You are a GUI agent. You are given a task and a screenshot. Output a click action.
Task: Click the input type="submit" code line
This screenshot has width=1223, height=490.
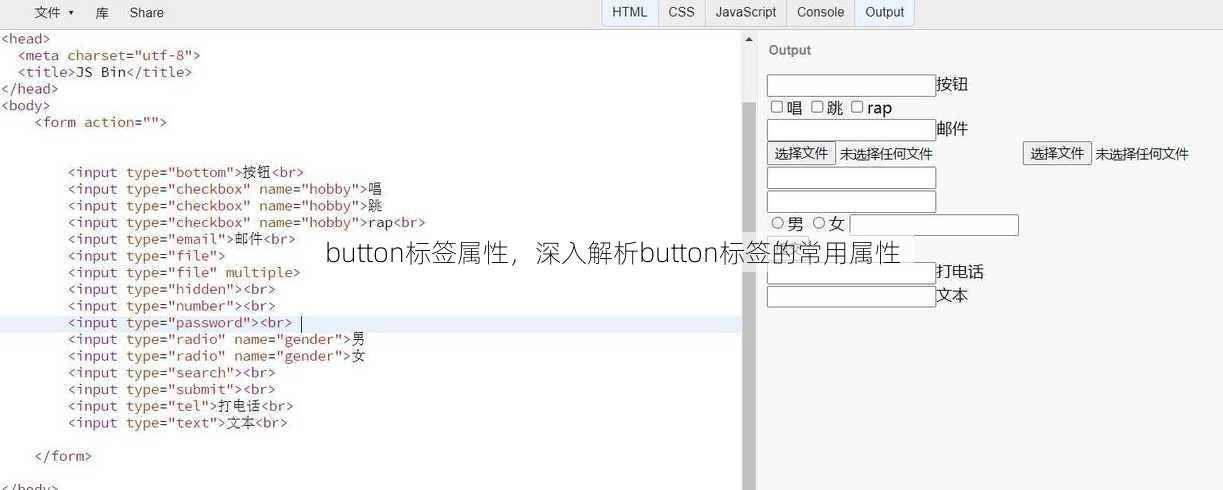[171, 389]
